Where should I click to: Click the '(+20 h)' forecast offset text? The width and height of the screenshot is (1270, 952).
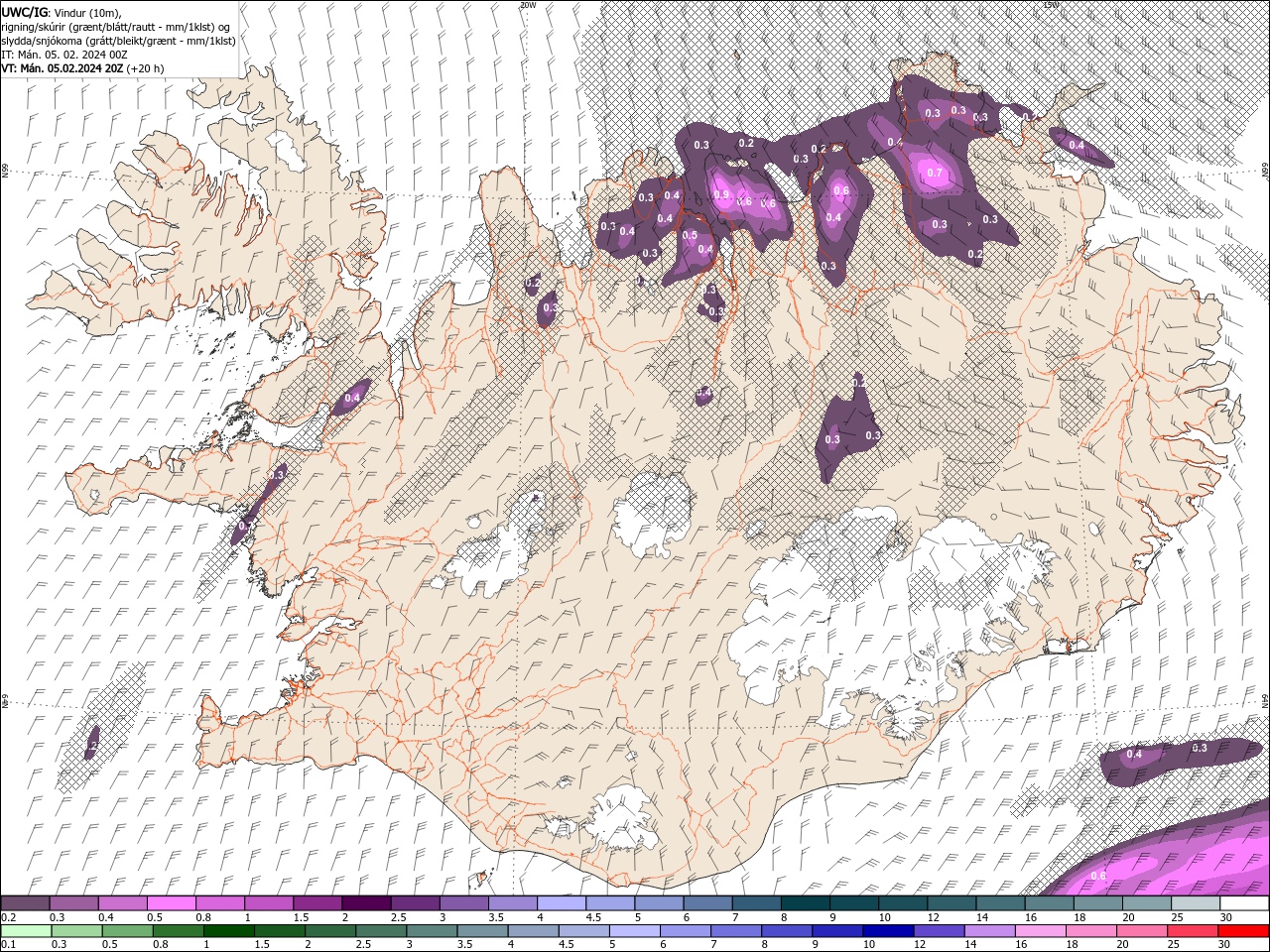pyautogui.click(x=146, y=68)
